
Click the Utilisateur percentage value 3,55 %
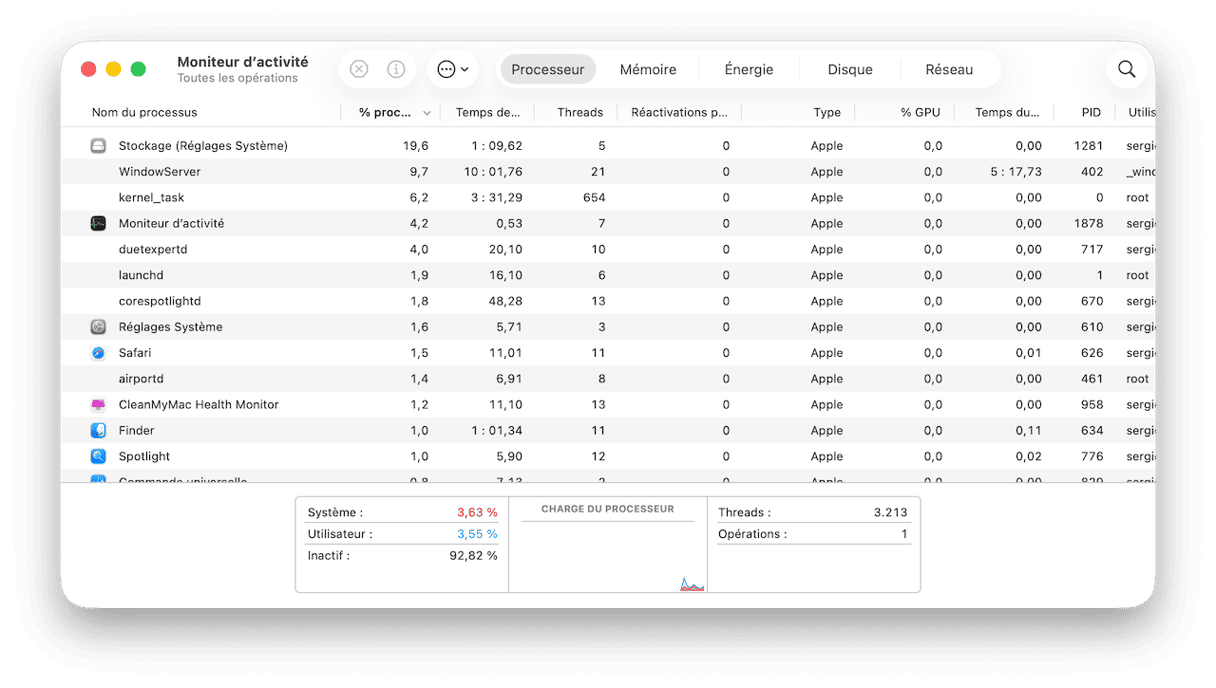[x=477, y=534]
